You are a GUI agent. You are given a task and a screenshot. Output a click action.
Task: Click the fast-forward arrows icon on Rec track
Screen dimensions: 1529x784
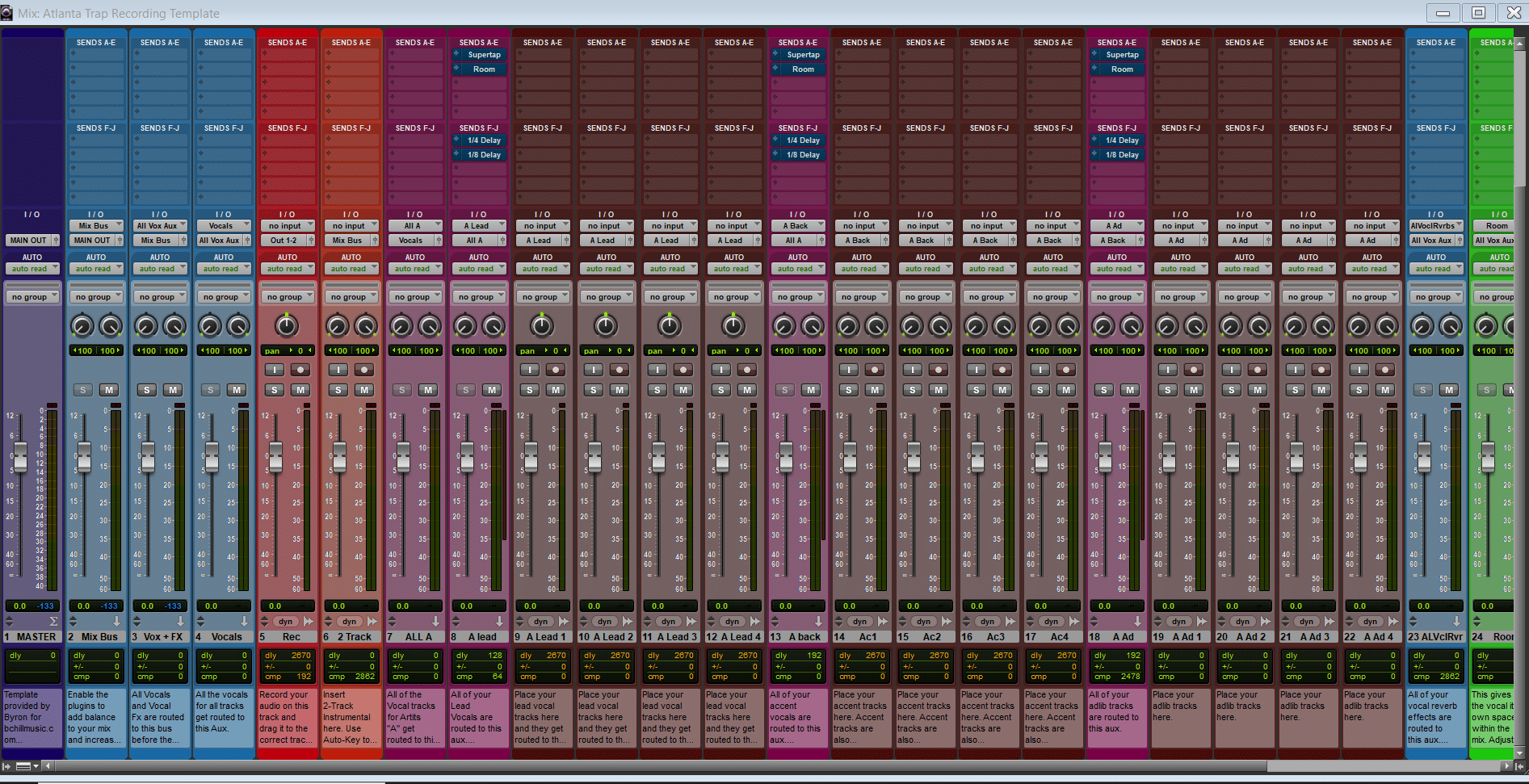[x=309, y=622]
